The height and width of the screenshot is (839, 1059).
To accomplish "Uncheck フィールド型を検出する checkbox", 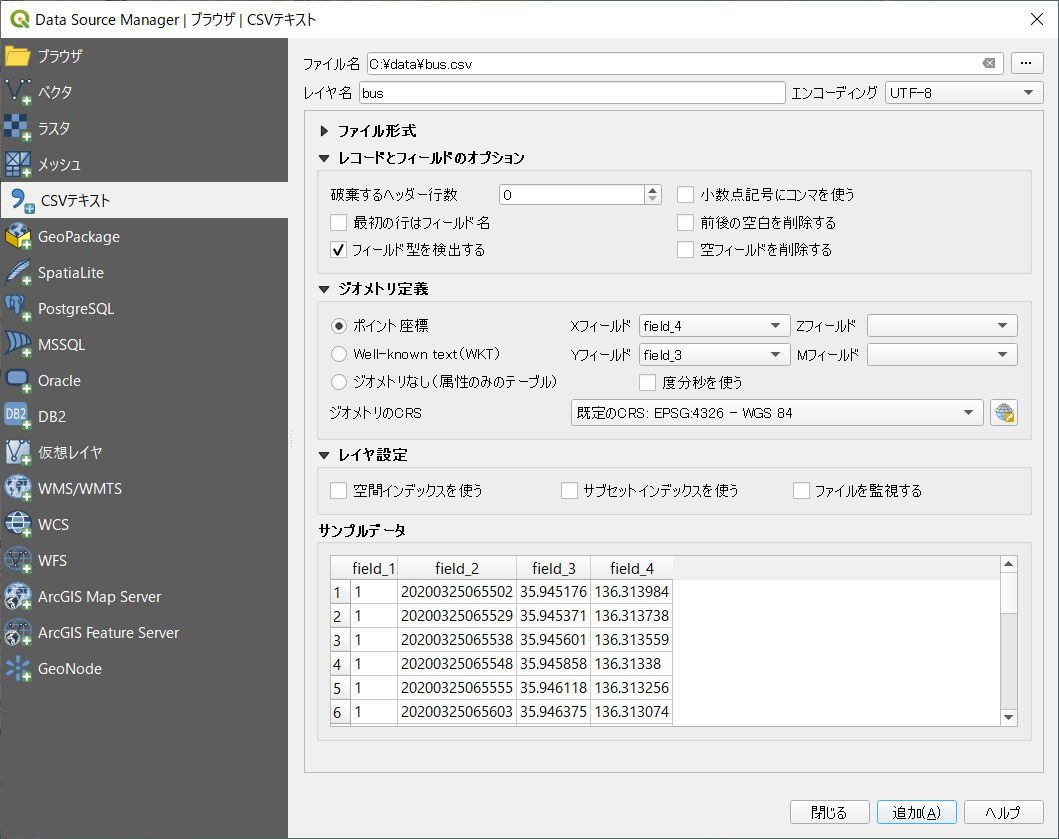I will 338,250.
